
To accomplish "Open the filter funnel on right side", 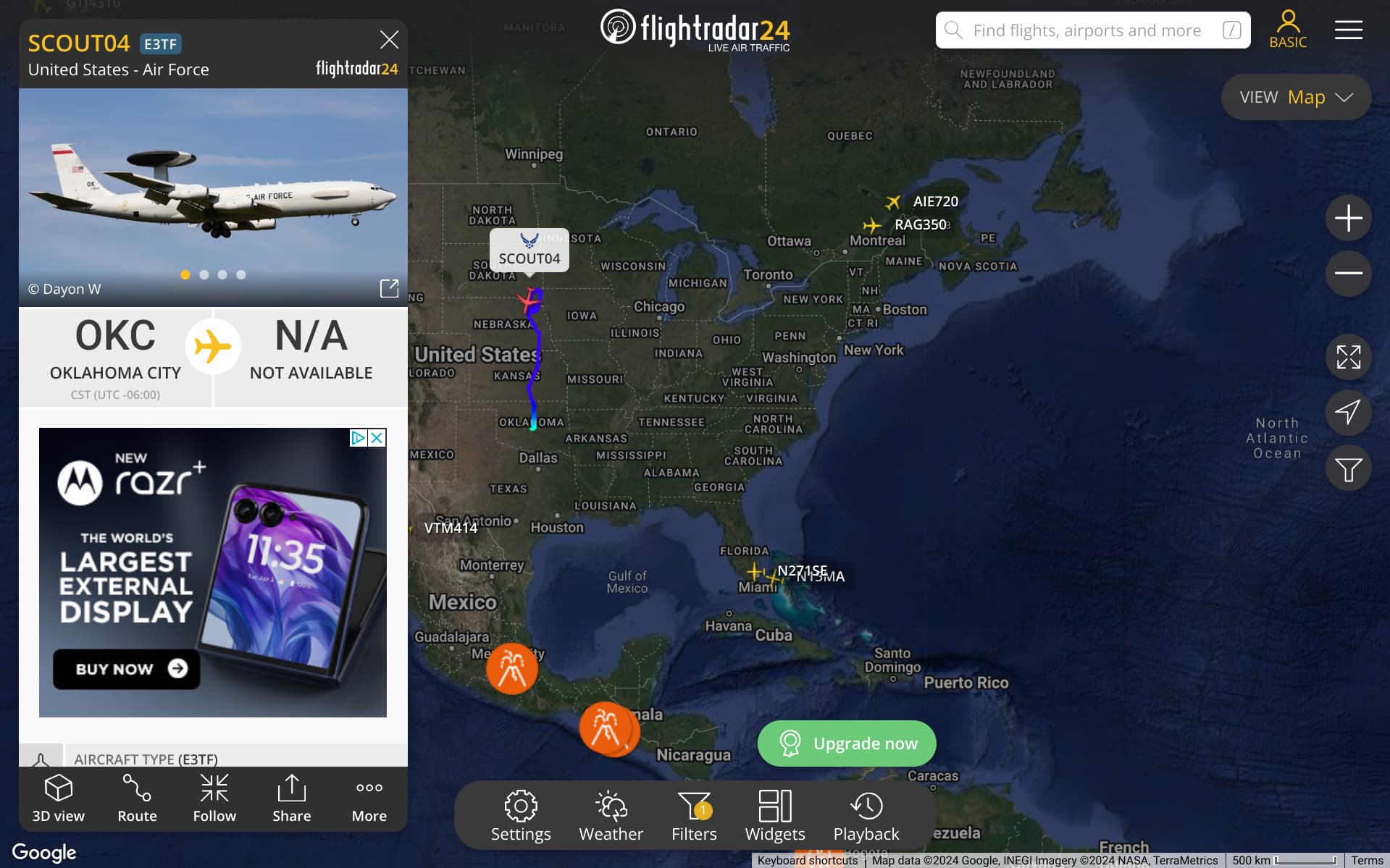I will click(x=1348, y=469).
